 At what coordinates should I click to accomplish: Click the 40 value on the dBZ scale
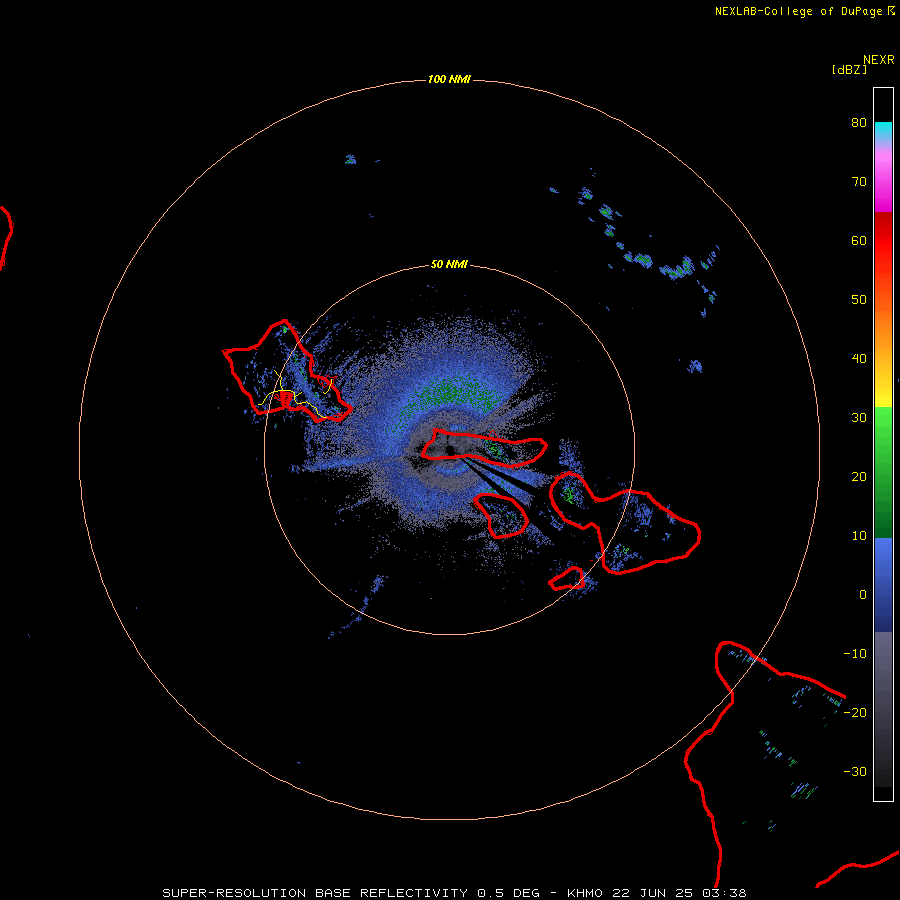(859, 358)
